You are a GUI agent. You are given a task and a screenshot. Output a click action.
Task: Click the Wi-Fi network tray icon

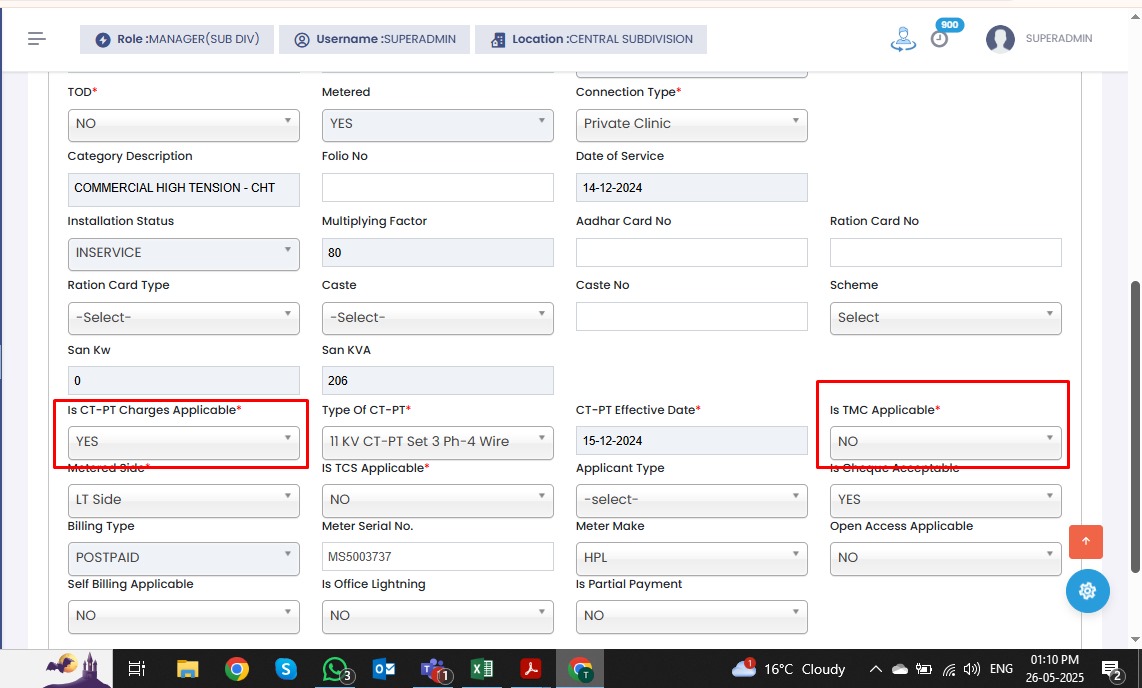948,669
